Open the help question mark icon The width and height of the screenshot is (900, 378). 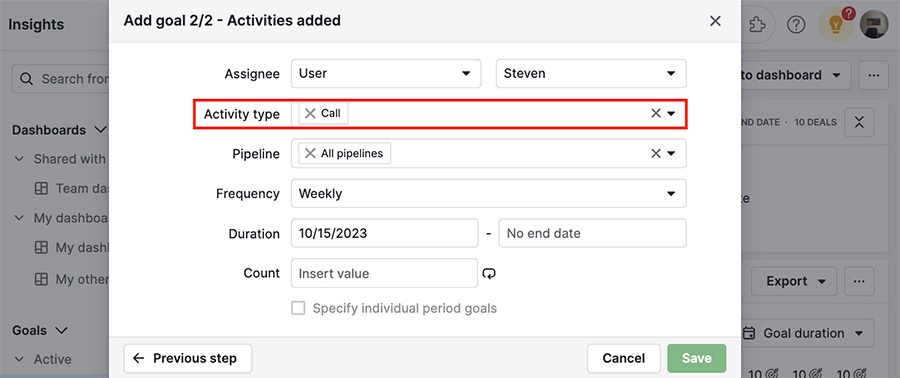pos(796,25)
